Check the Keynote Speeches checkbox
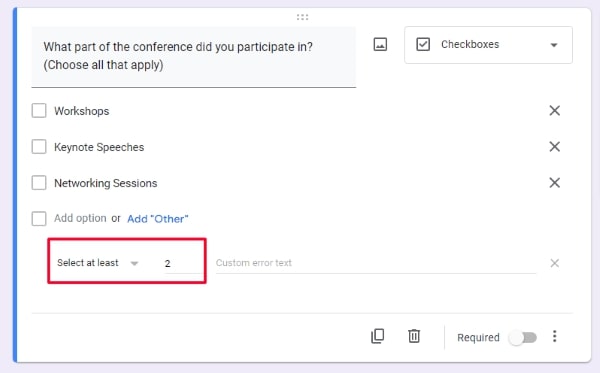The height and width of the screenshot is (373, 600). coord(39,147)
